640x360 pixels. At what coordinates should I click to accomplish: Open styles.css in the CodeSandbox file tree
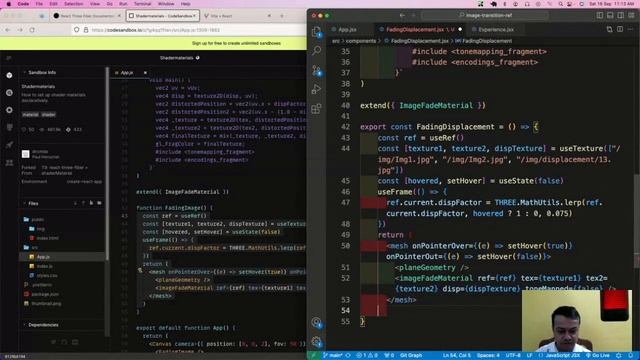pos(44,276)
